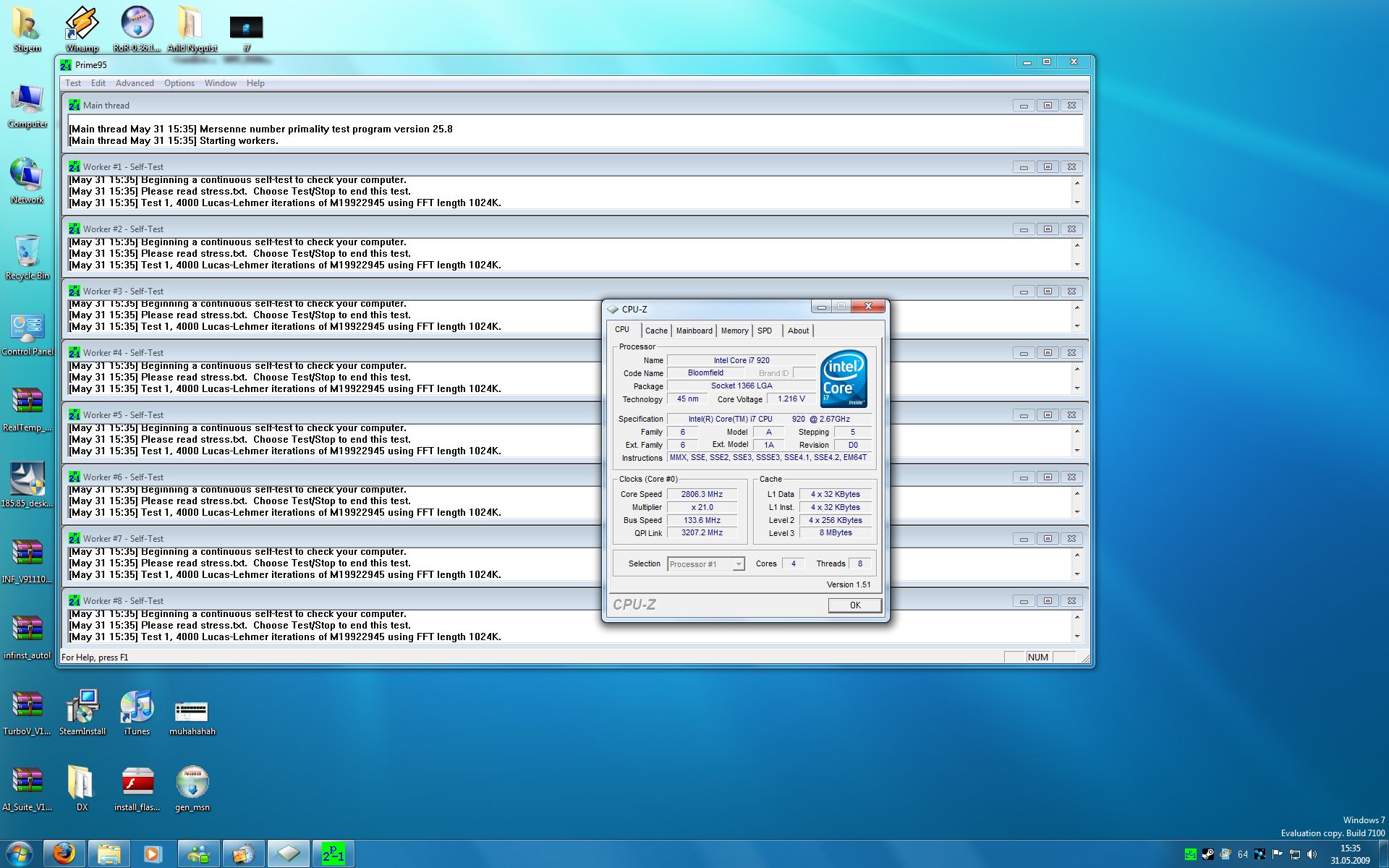Click the OK button in CPU-Z
The height and width of the screenshot is (868, 1389).
(854, 605)
